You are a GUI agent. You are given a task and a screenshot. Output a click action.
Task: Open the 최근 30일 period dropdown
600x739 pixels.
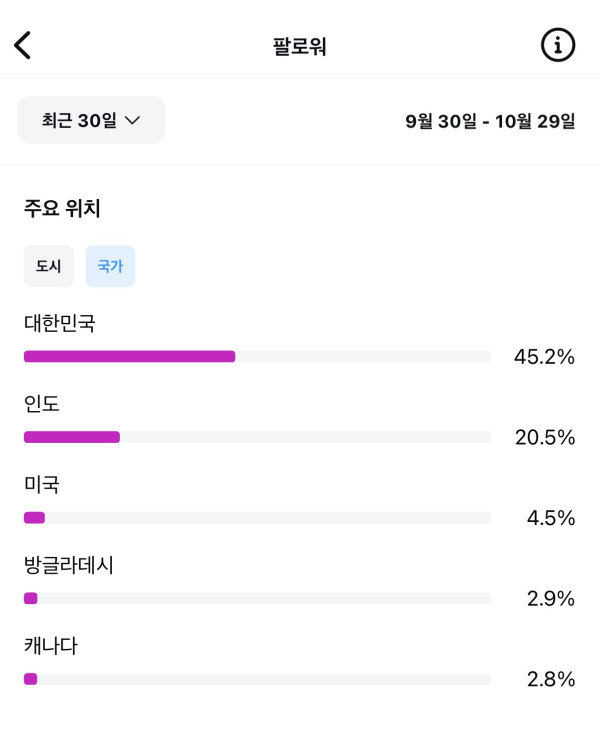(x=91, y=120)
